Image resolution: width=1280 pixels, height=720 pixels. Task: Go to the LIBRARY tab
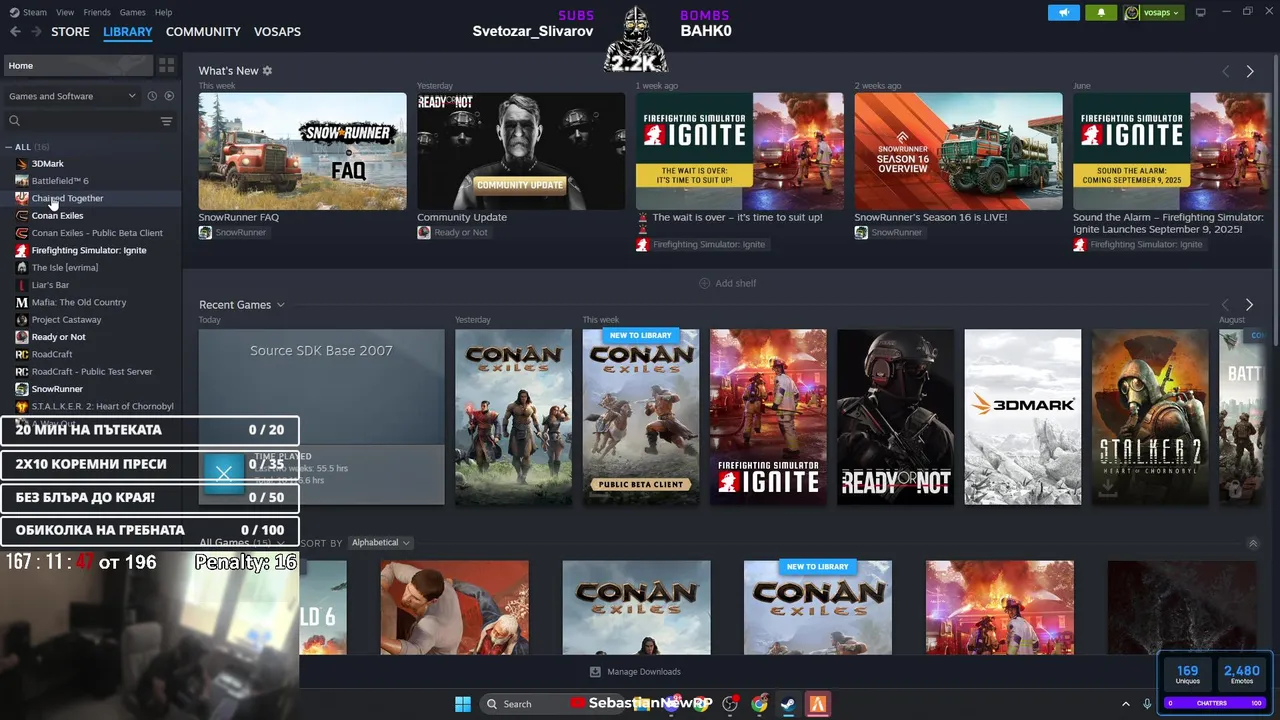point(128,32)
